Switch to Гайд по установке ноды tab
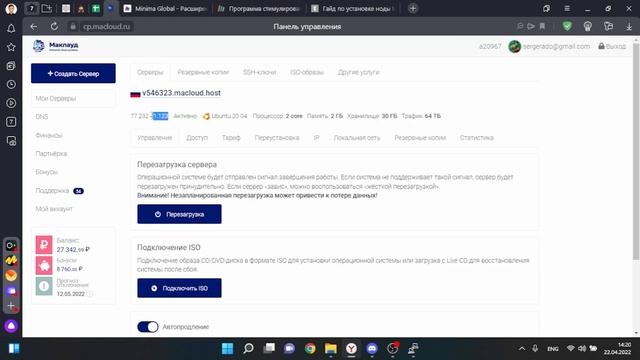The image size is (640, 360). click(x=353, y=8)
